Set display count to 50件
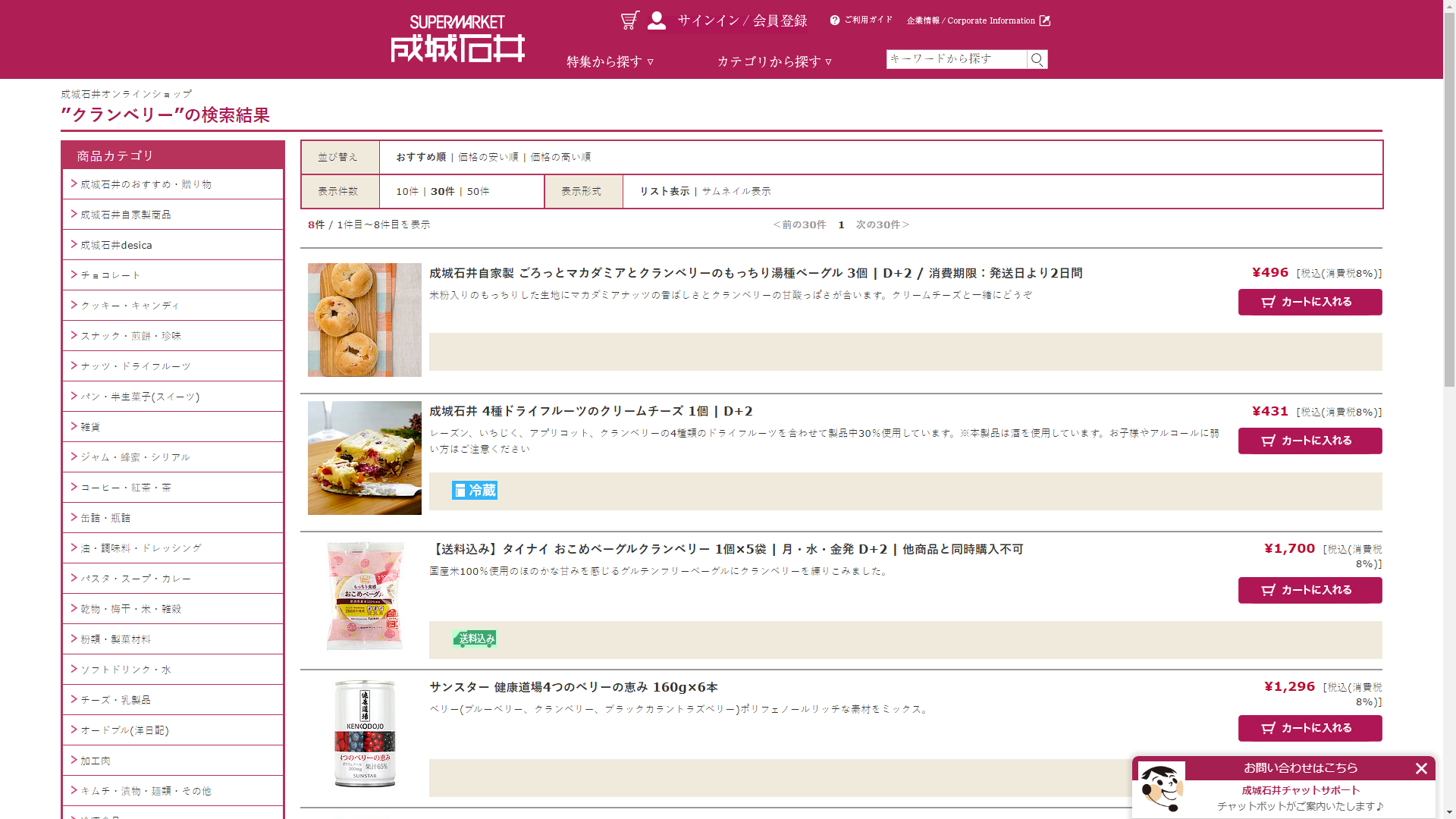1456x819 pixels. [x=478, y=191]
